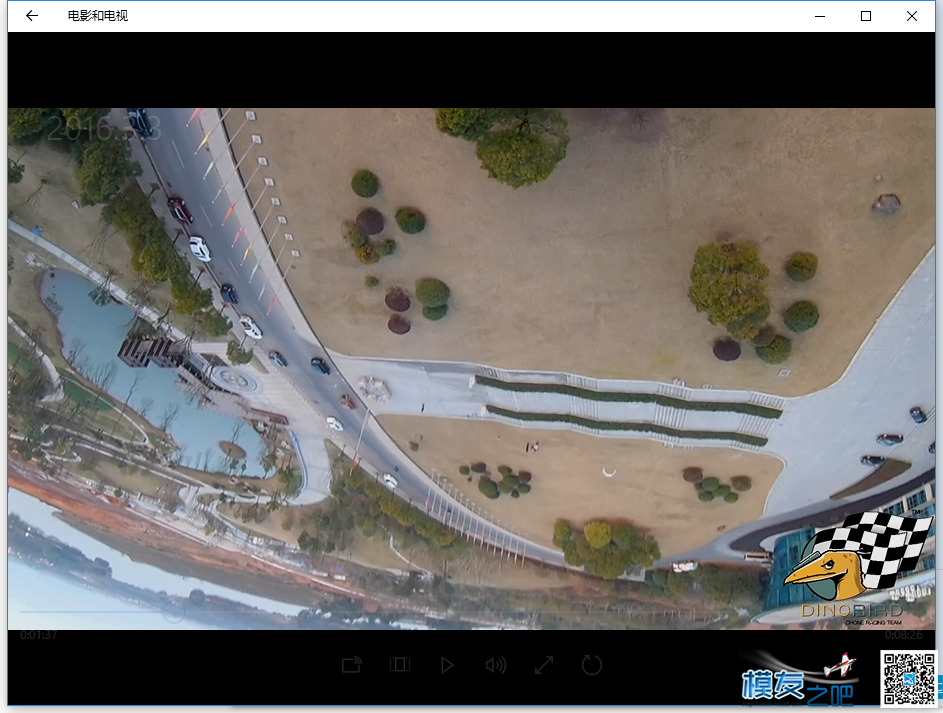Click the paused aerial video frame
Viewport: 943px width, 713px height.
472,369
